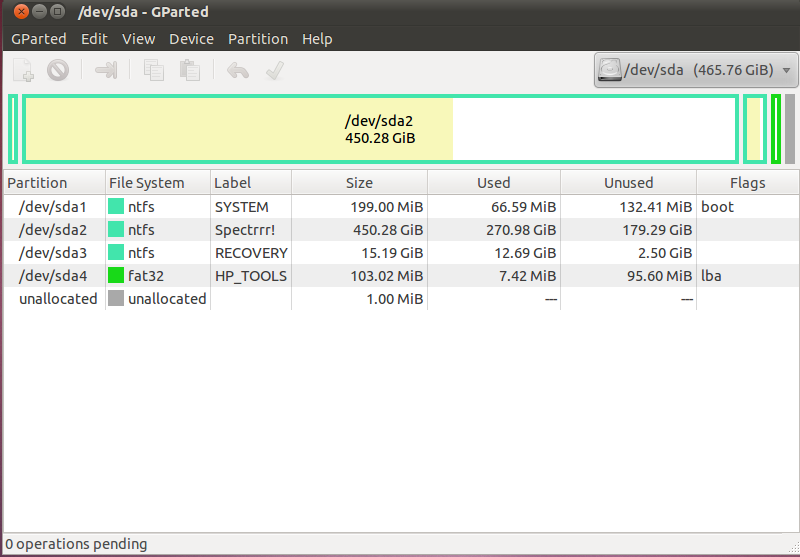Maximize the GParted window
Screen dimensions: 800x557
tap(58, 11)
